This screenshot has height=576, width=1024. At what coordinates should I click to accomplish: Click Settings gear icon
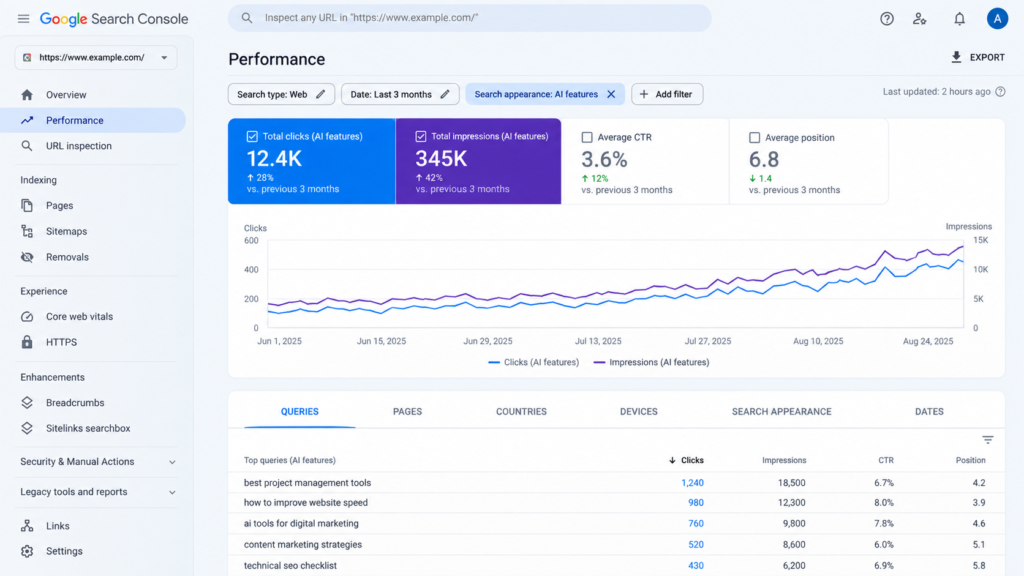(x=27, y=551)
